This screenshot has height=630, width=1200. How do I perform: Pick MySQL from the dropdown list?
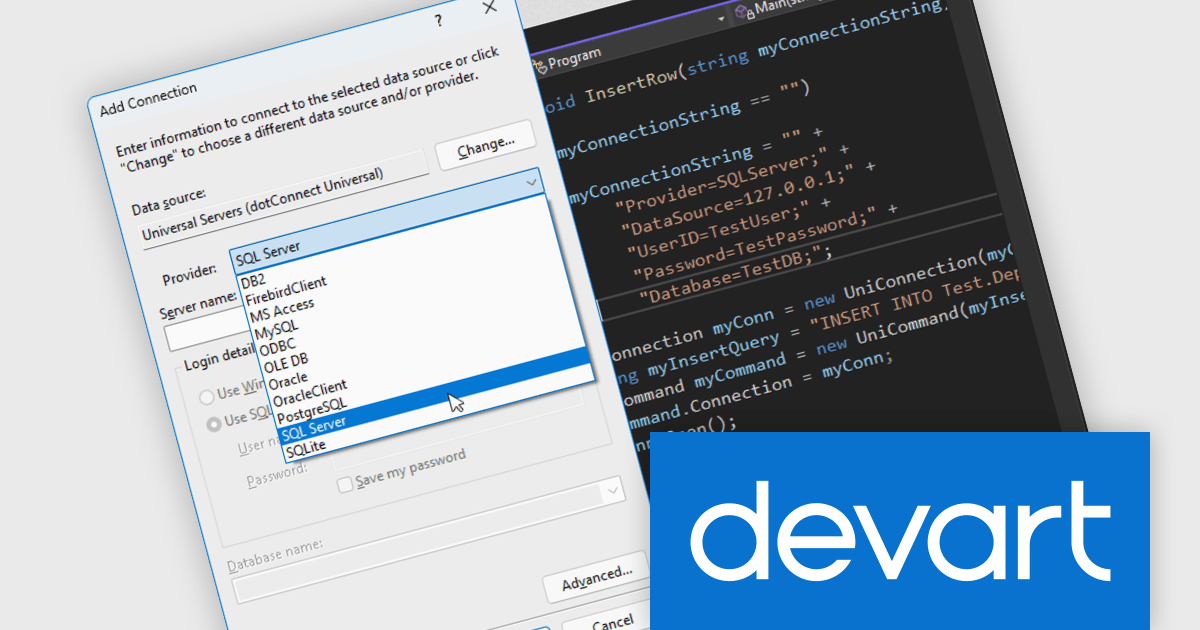pyautogui.click(x=276, y=329)
